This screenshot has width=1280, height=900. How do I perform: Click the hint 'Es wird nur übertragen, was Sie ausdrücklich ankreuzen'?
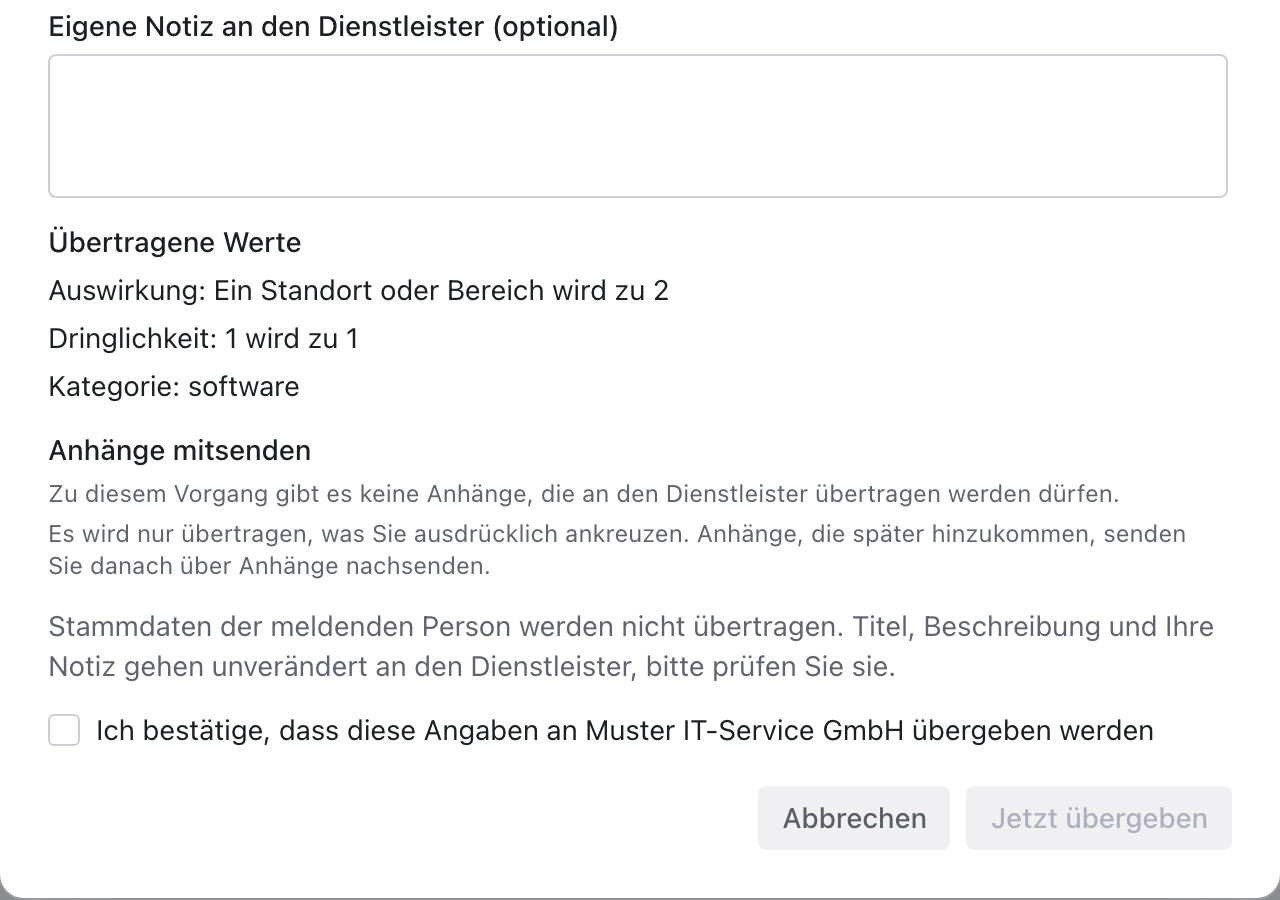[368, 534]
